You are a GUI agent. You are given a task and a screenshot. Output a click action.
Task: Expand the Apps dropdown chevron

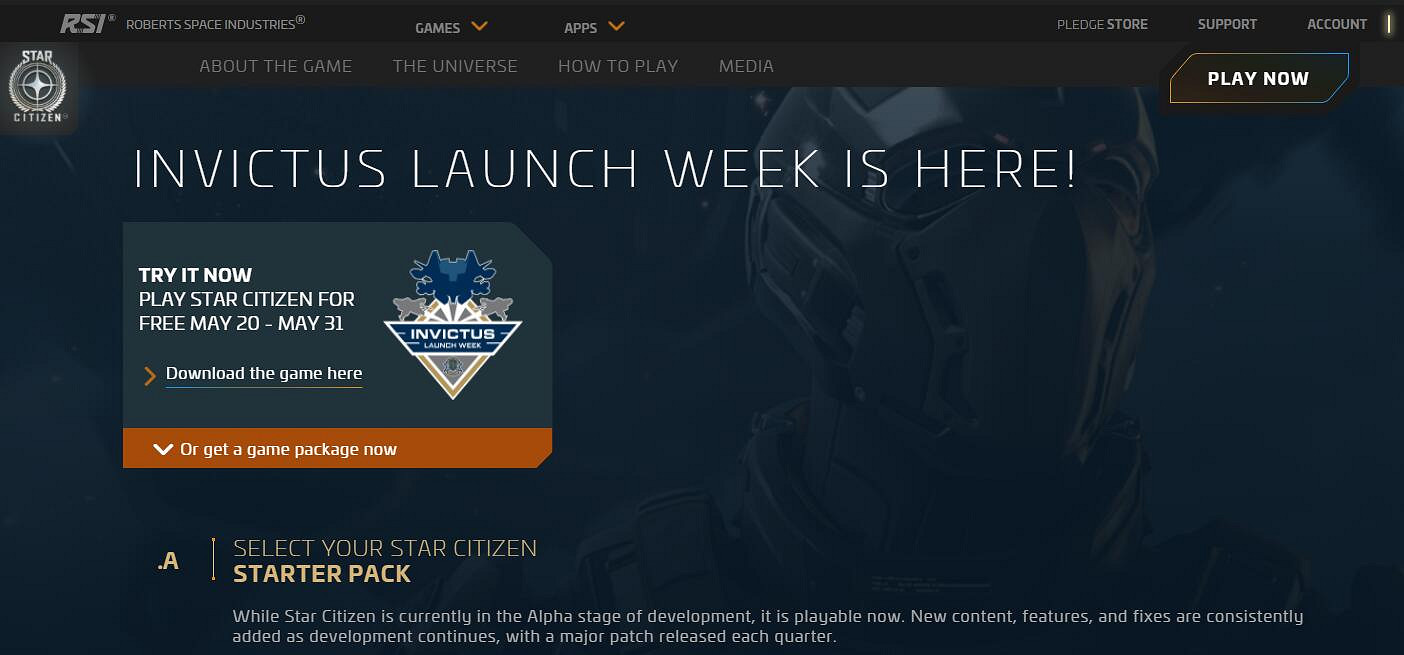616,26
